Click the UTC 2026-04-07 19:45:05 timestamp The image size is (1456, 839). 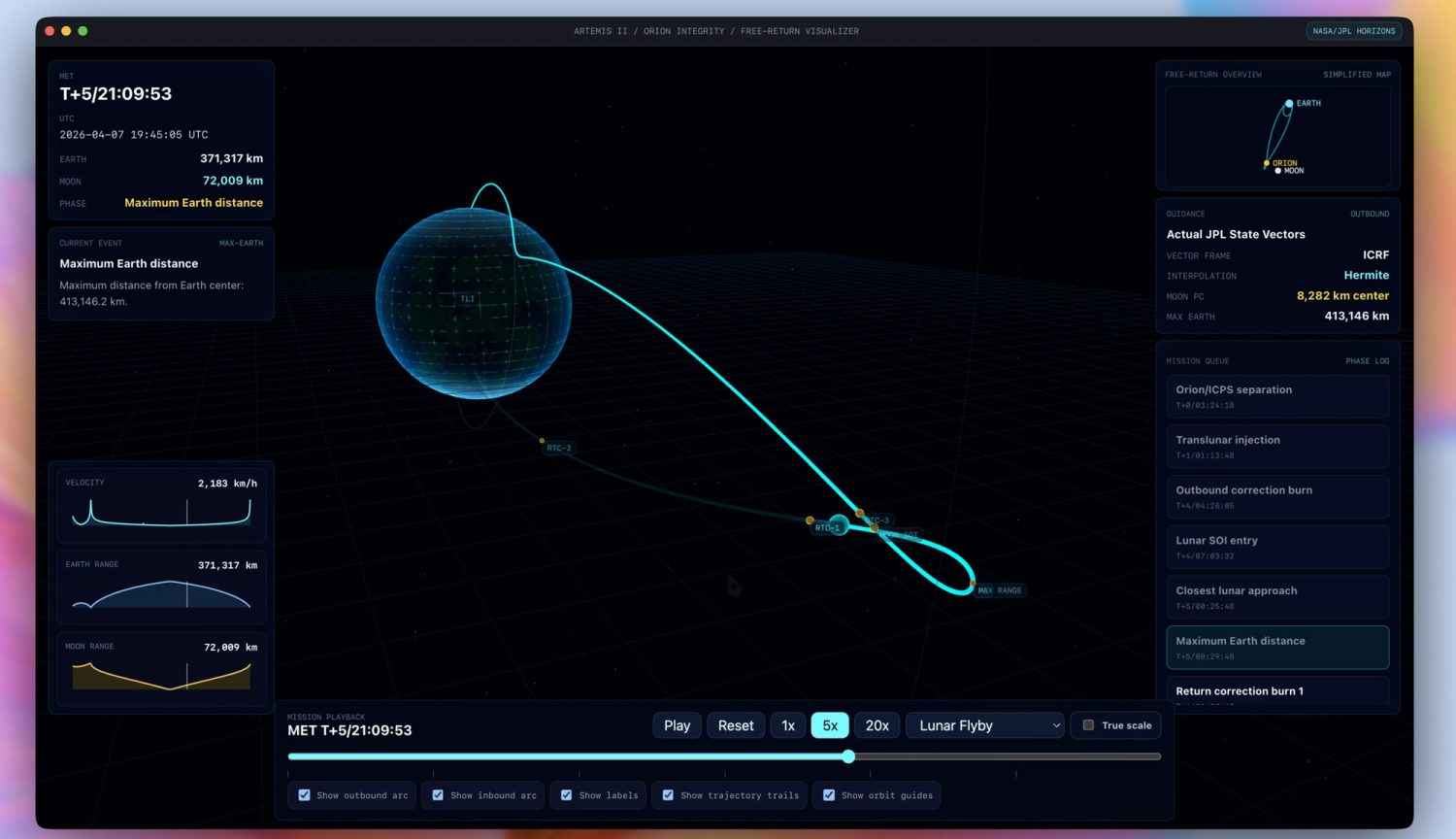(x=134, y=135)
